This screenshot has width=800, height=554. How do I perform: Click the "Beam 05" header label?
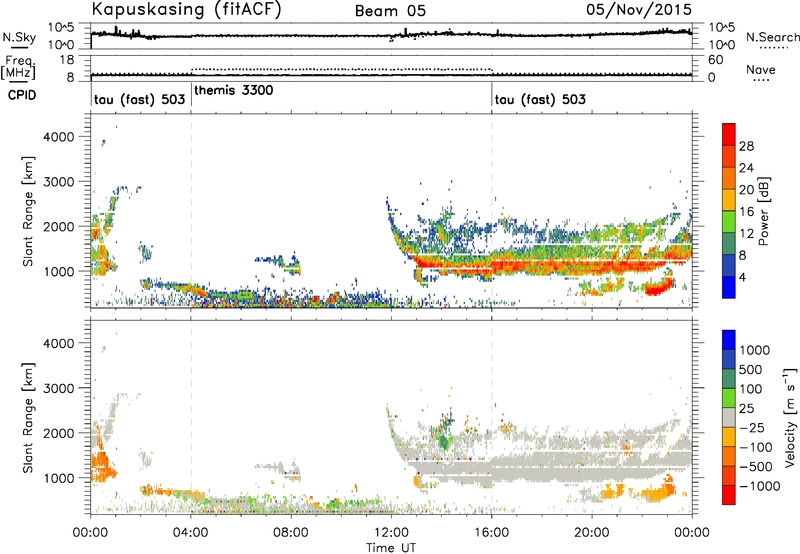click(x=390, y=11)
